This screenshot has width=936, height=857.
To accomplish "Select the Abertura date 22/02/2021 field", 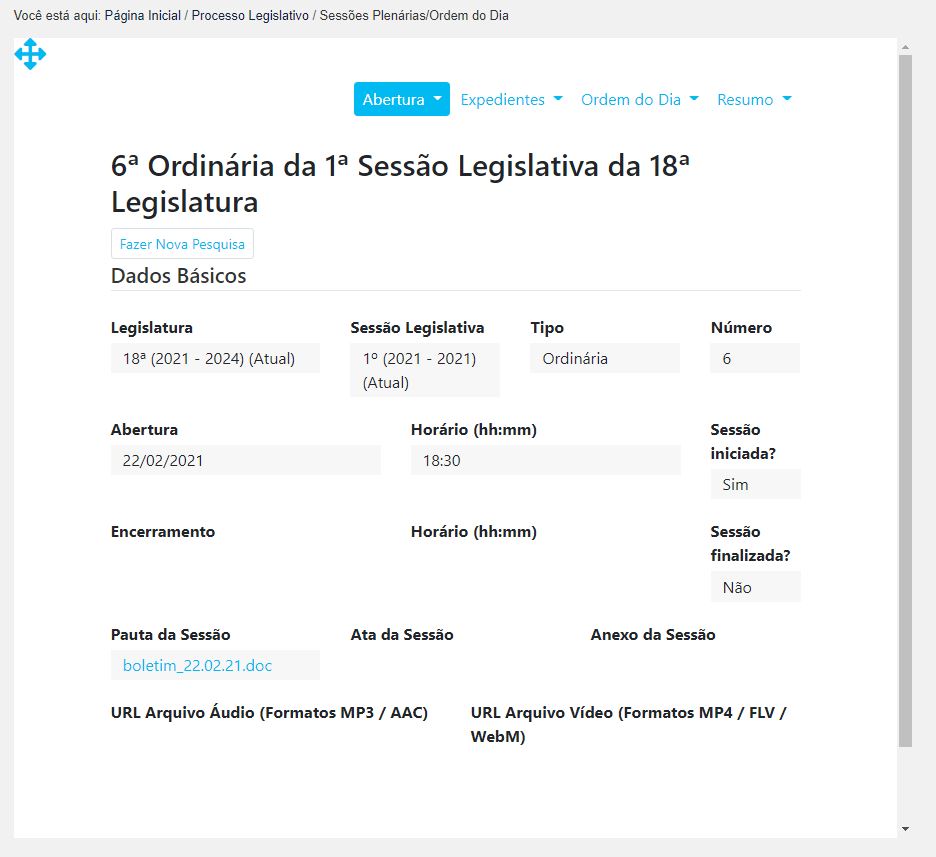I will (x=245, y=460).
